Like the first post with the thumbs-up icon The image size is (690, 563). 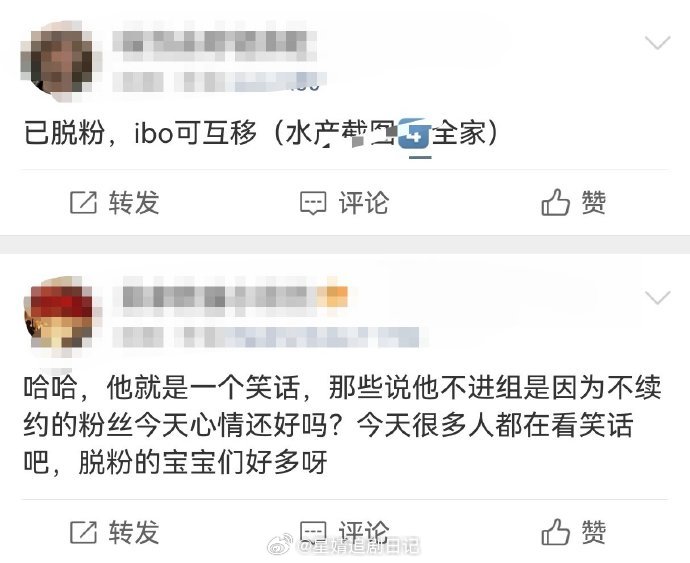click(555, 202)
